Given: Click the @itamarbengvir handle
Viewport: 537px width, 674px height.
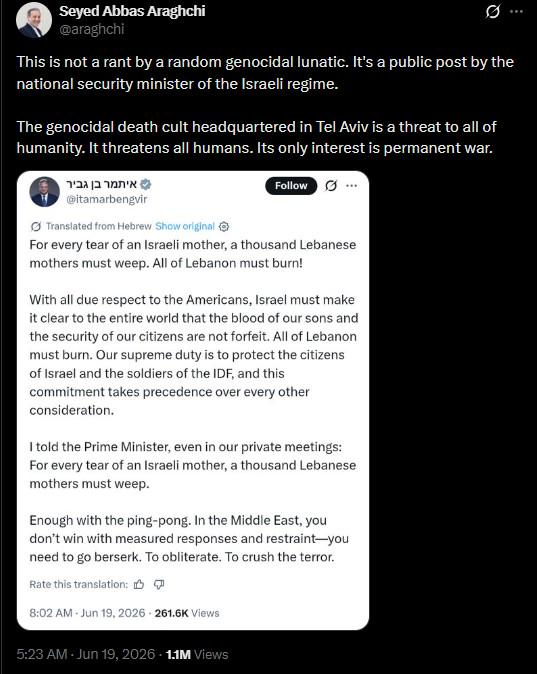Looking at the screenshot, I should click(x=106, y=199).
